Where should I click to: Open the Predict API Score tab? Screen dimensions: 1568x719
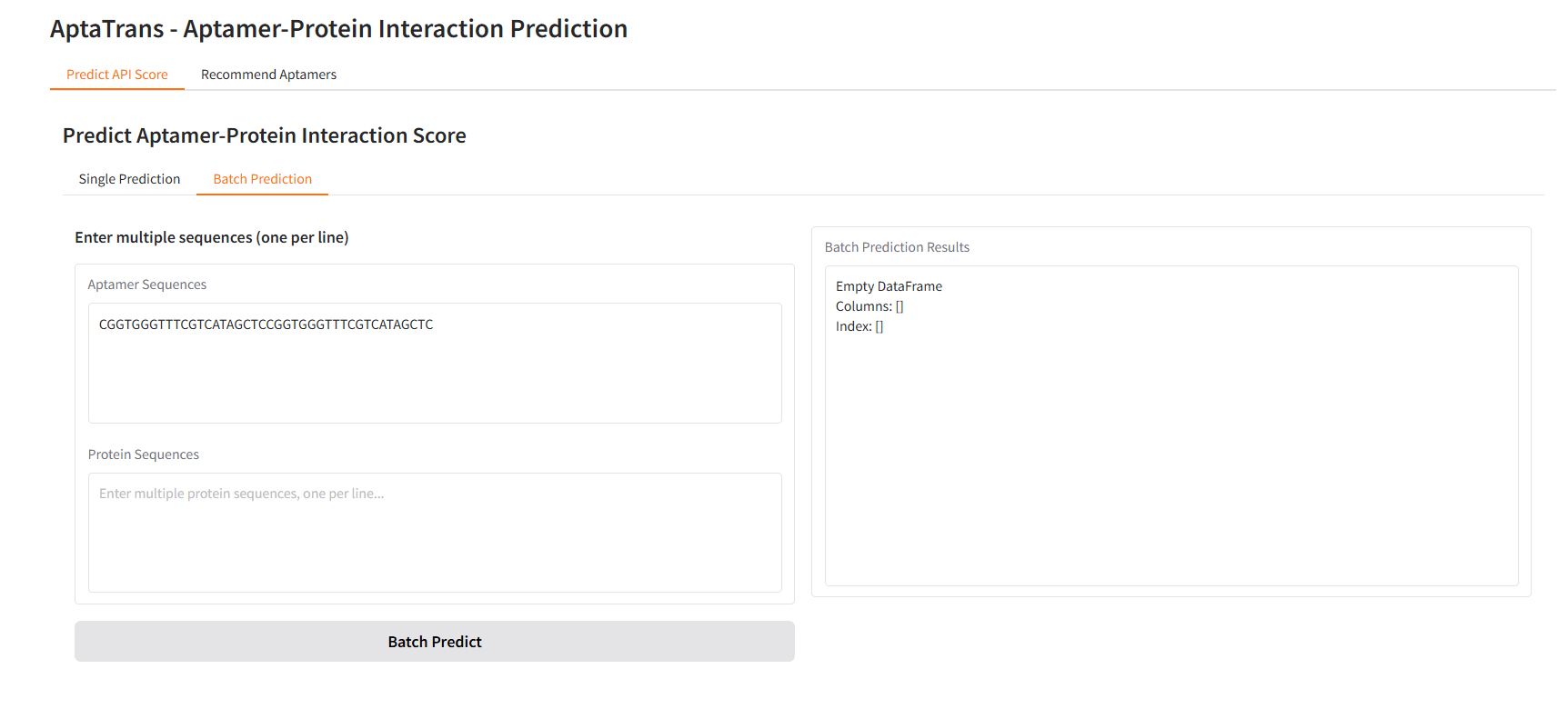pyautogui.click(x=117, y=75)
